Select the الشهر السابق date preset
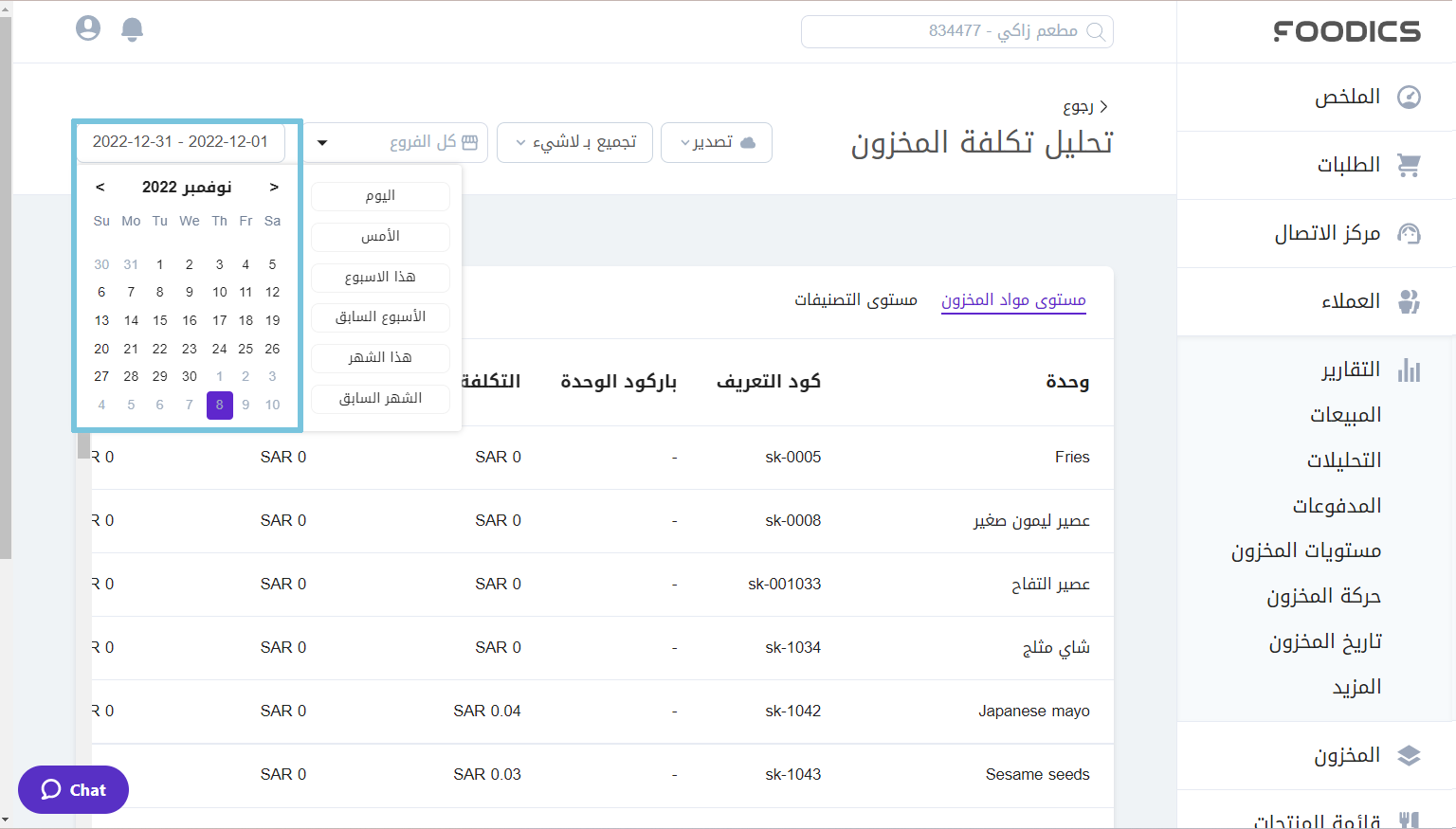Screen dimensions: 1456x829 379,398
